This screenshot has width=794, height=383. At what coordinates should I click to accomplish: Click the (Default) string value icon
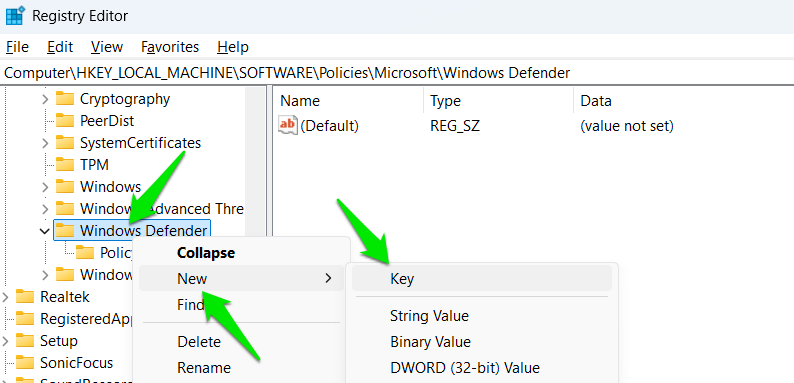pos(288,125)
